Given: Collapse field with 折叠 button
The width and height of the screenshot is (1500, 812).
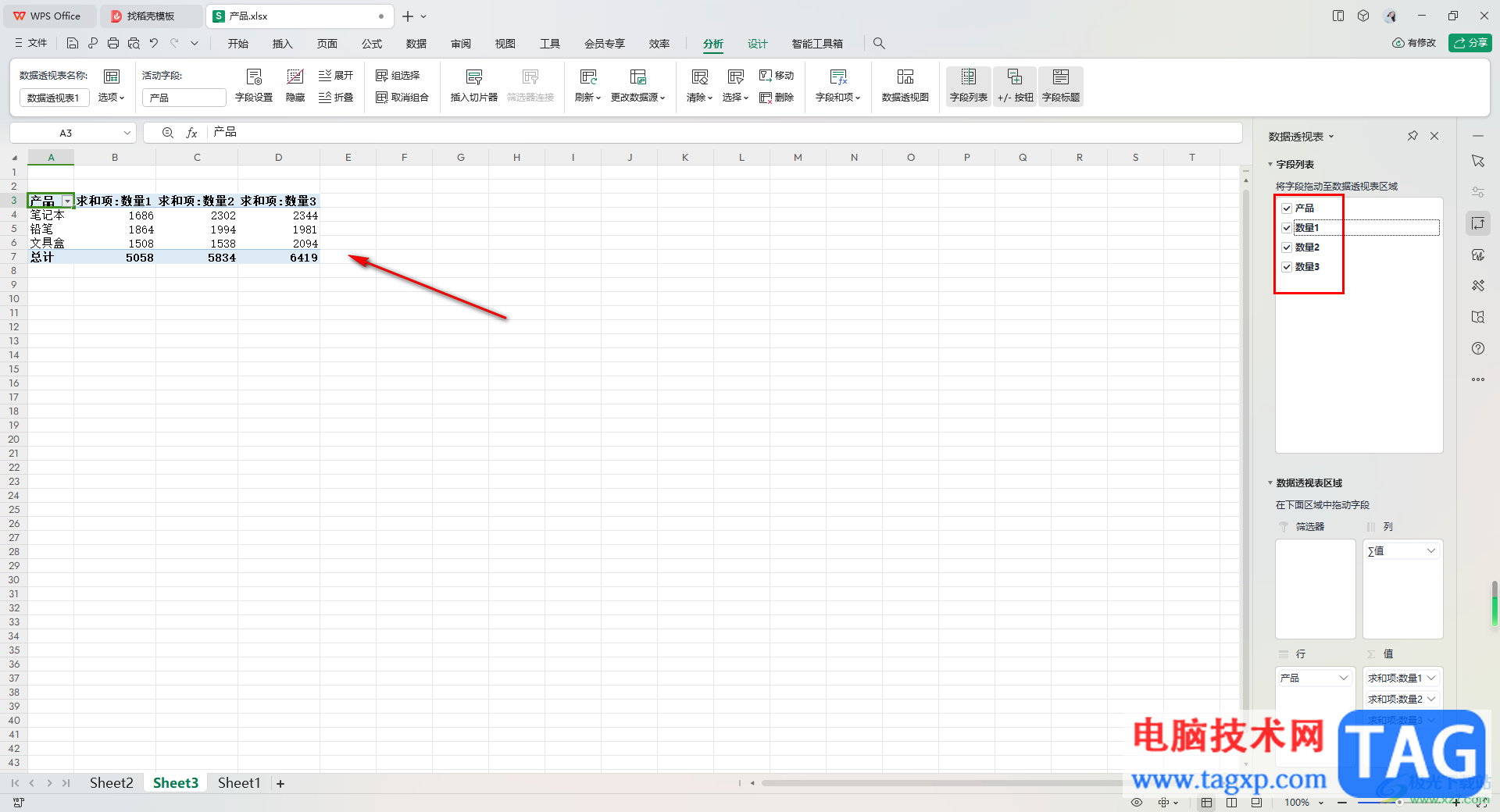Looking at the screenshot, I should [336, 98].
